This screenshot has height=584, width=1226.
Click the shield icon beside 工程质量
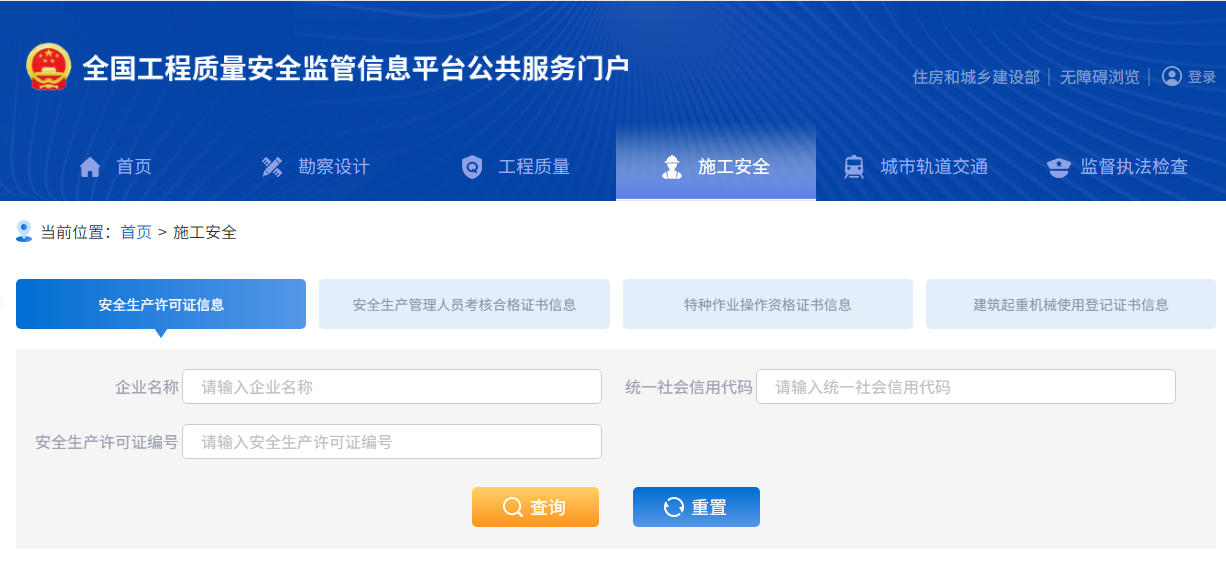472,167
